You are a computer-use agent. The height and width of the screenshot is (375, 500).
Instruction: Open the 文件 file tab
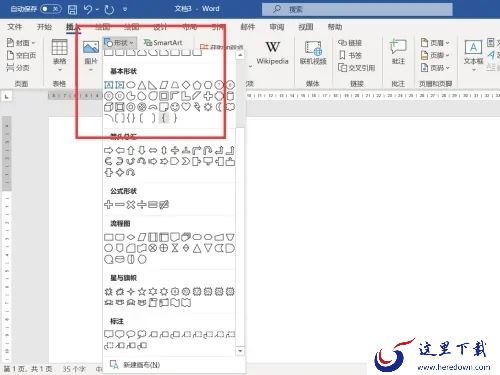pyautogui.click(x=15, y=27)
